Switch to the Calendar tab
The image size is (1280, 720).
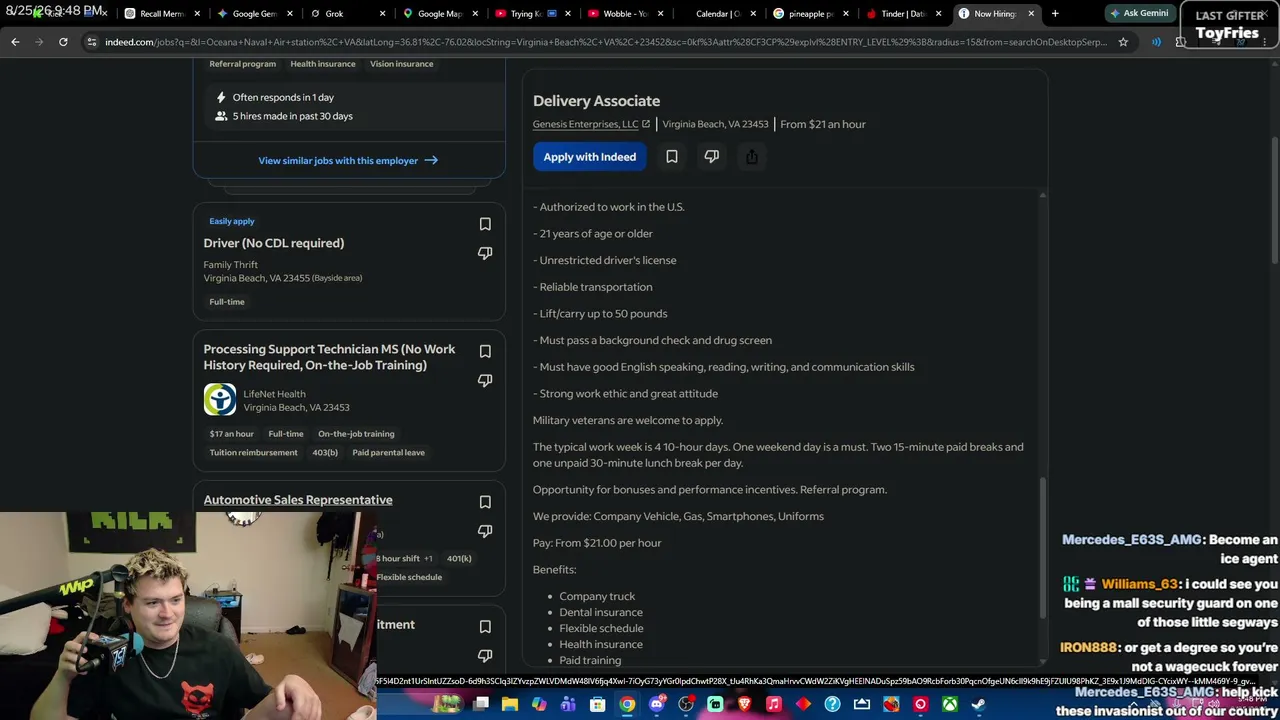718,14
